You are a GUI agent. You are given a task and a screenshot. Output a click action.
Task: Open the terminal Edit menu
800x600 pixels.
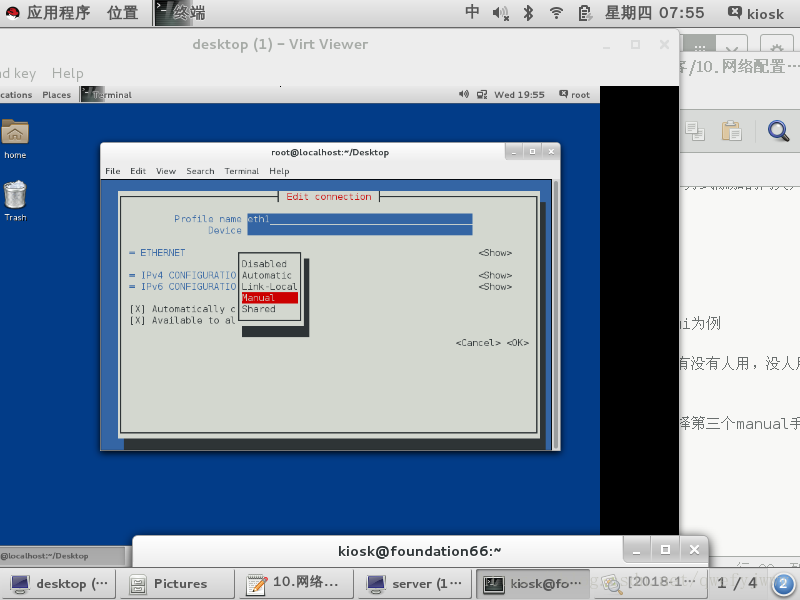138,171
